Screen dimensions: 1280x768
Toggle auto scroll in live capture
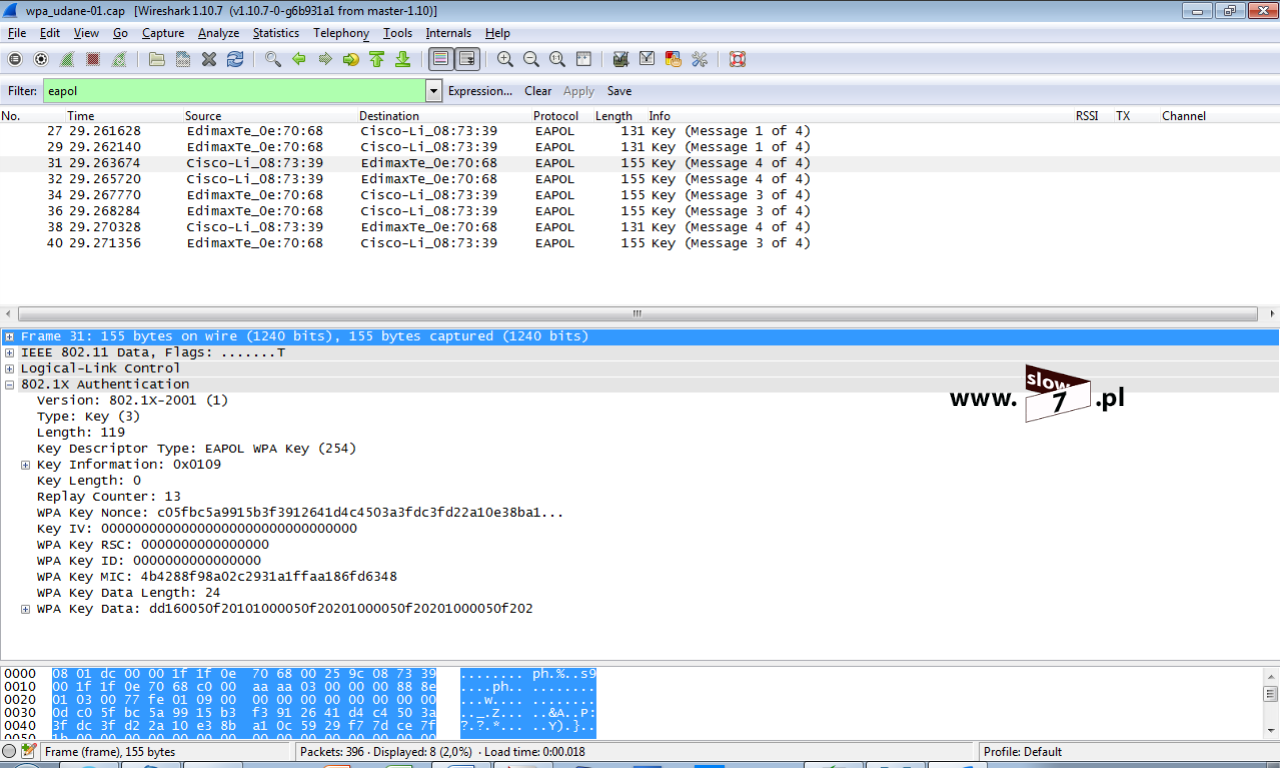[467, 59]
